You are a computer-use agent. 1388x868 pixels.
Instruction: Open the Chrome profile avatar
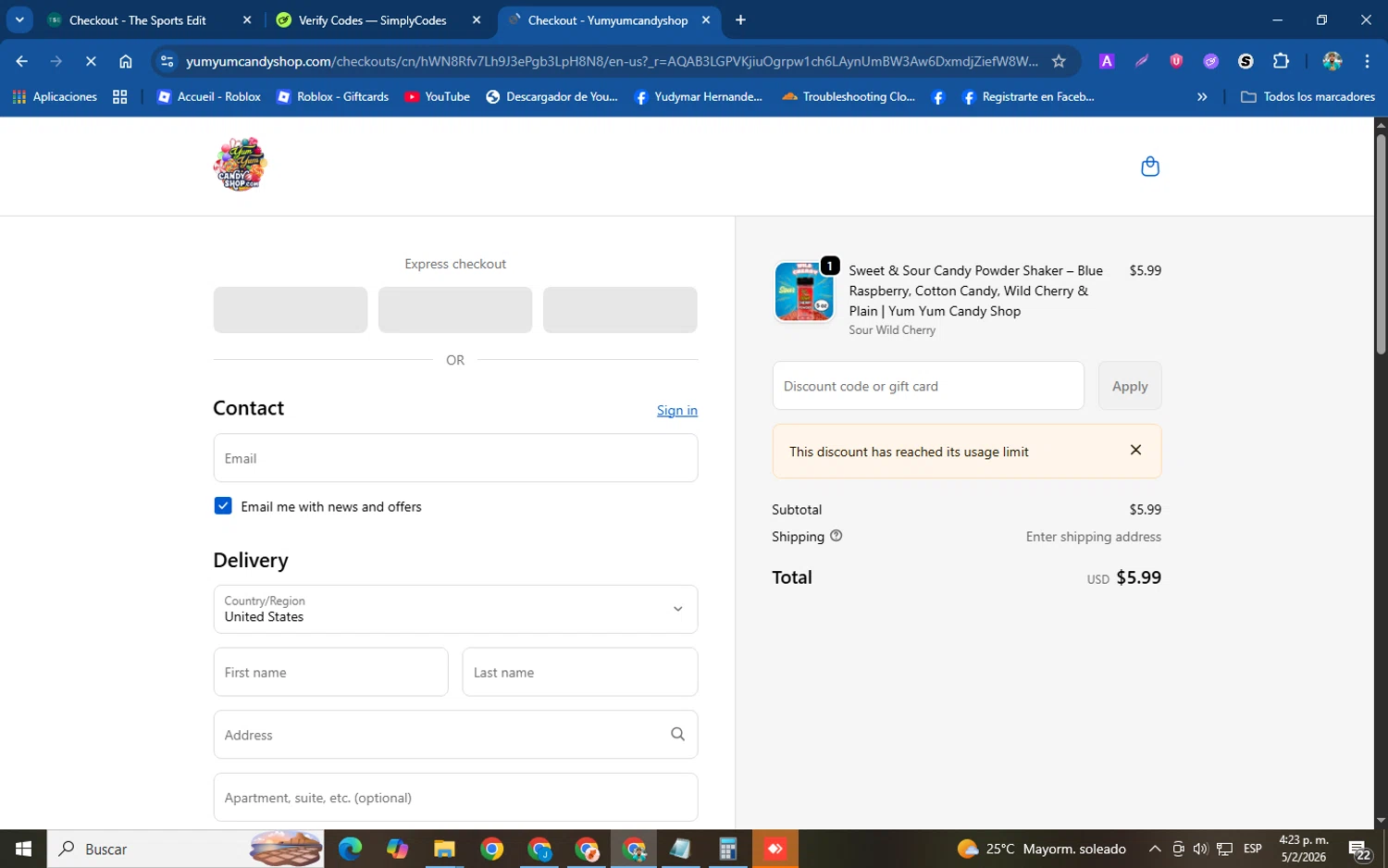click(1332, 61)
